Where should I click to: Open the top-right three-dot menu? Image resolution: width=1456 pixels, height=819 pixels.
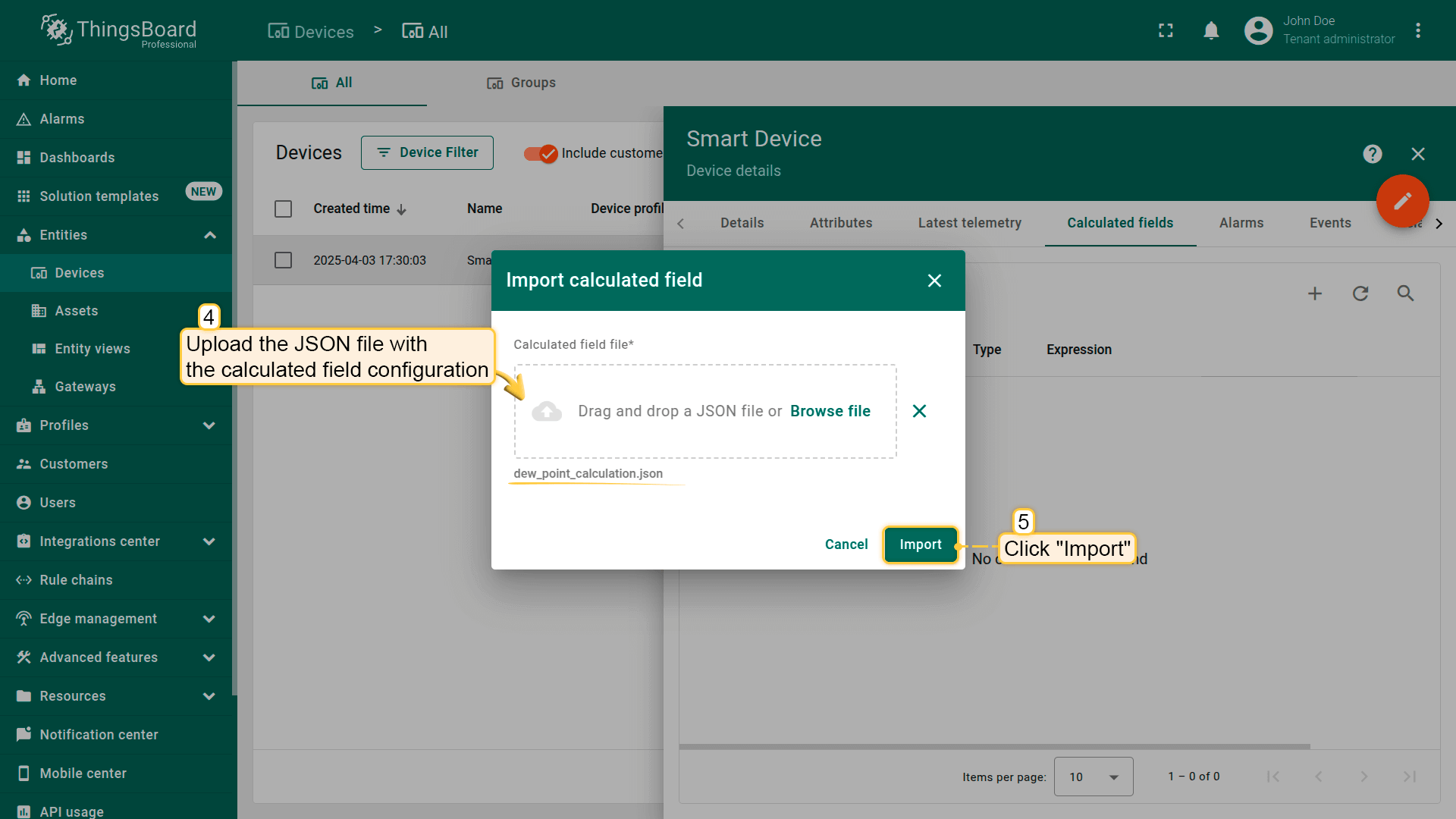[1418, 31]
